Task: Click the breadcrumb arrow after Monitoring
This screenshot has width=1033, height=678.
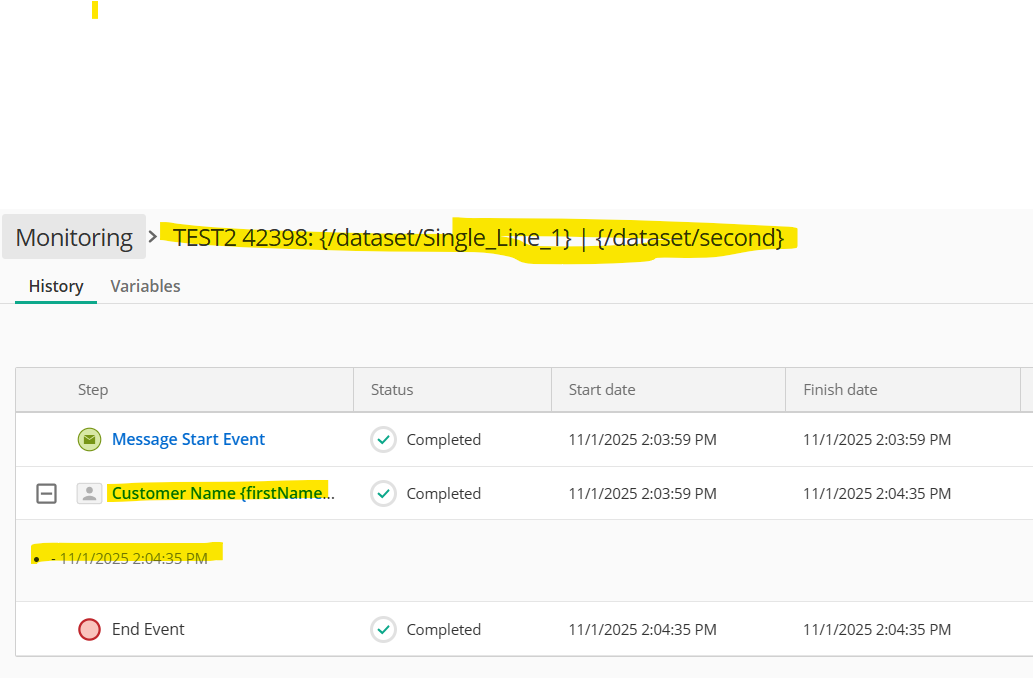Action: point(154,237)
